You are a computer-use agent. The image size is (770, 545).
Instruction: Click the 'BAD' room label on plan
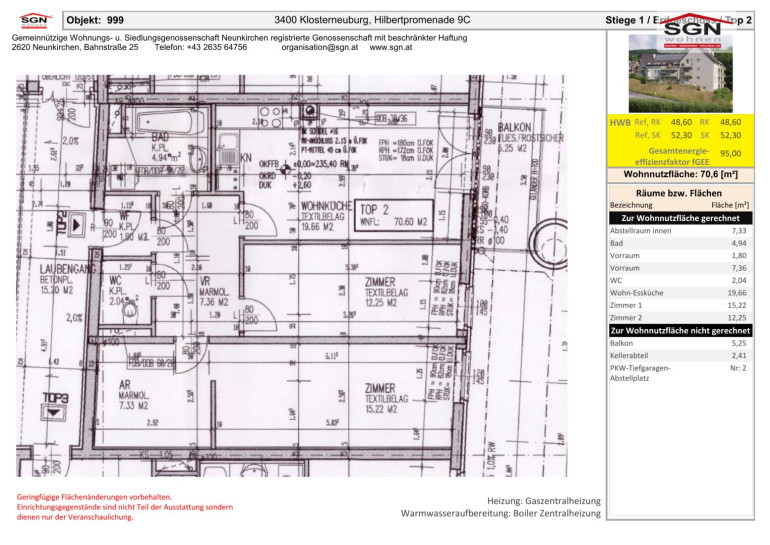(x=160, y=137)
